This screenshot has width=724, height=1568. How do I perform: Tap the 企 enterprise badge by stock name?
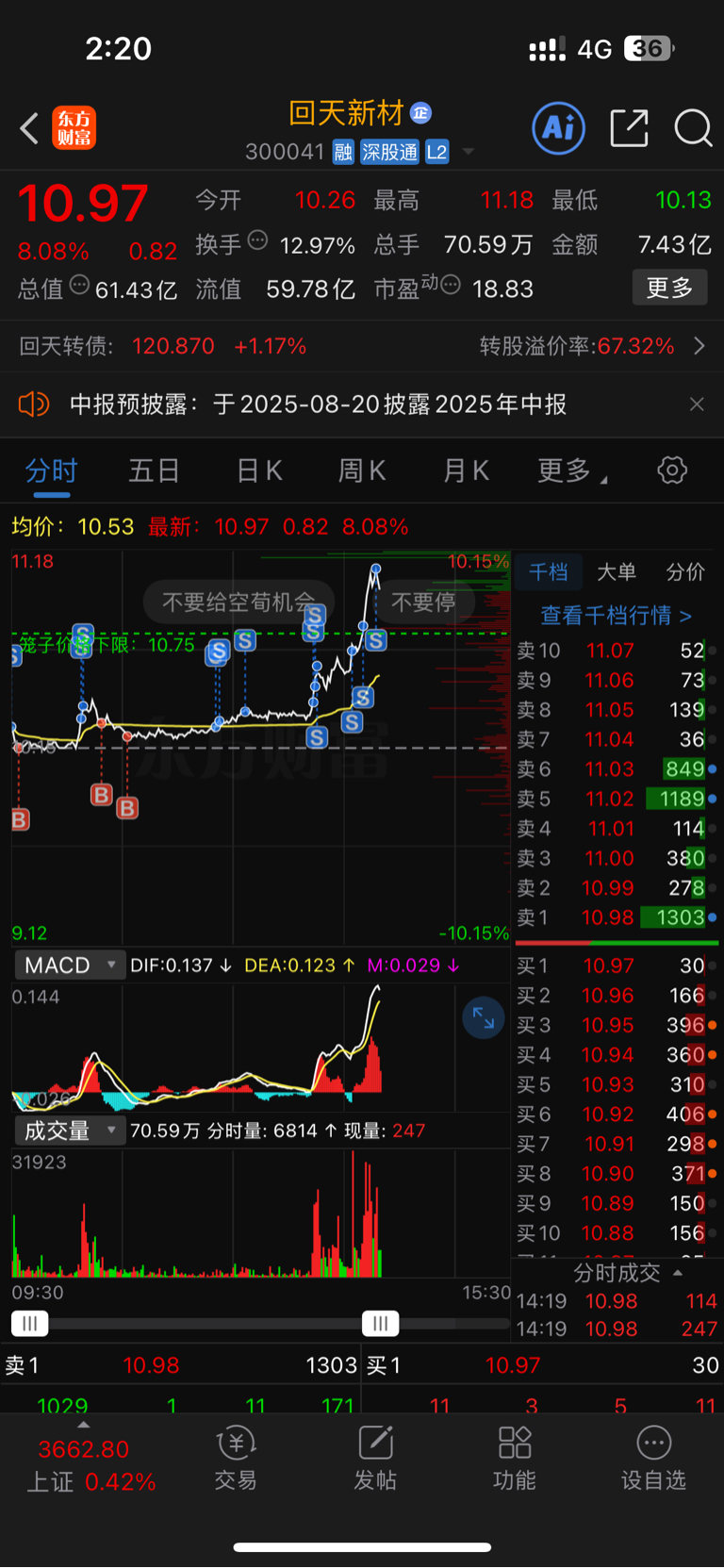click(x=420, y=113)
